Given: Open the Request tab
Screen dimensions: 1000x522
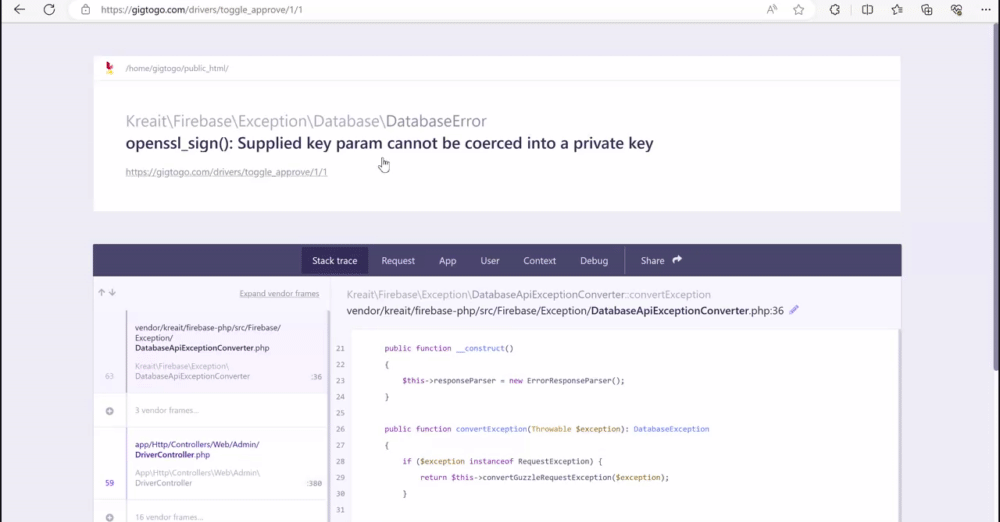Looking at the screenshot, I should (x=398, y=260).
